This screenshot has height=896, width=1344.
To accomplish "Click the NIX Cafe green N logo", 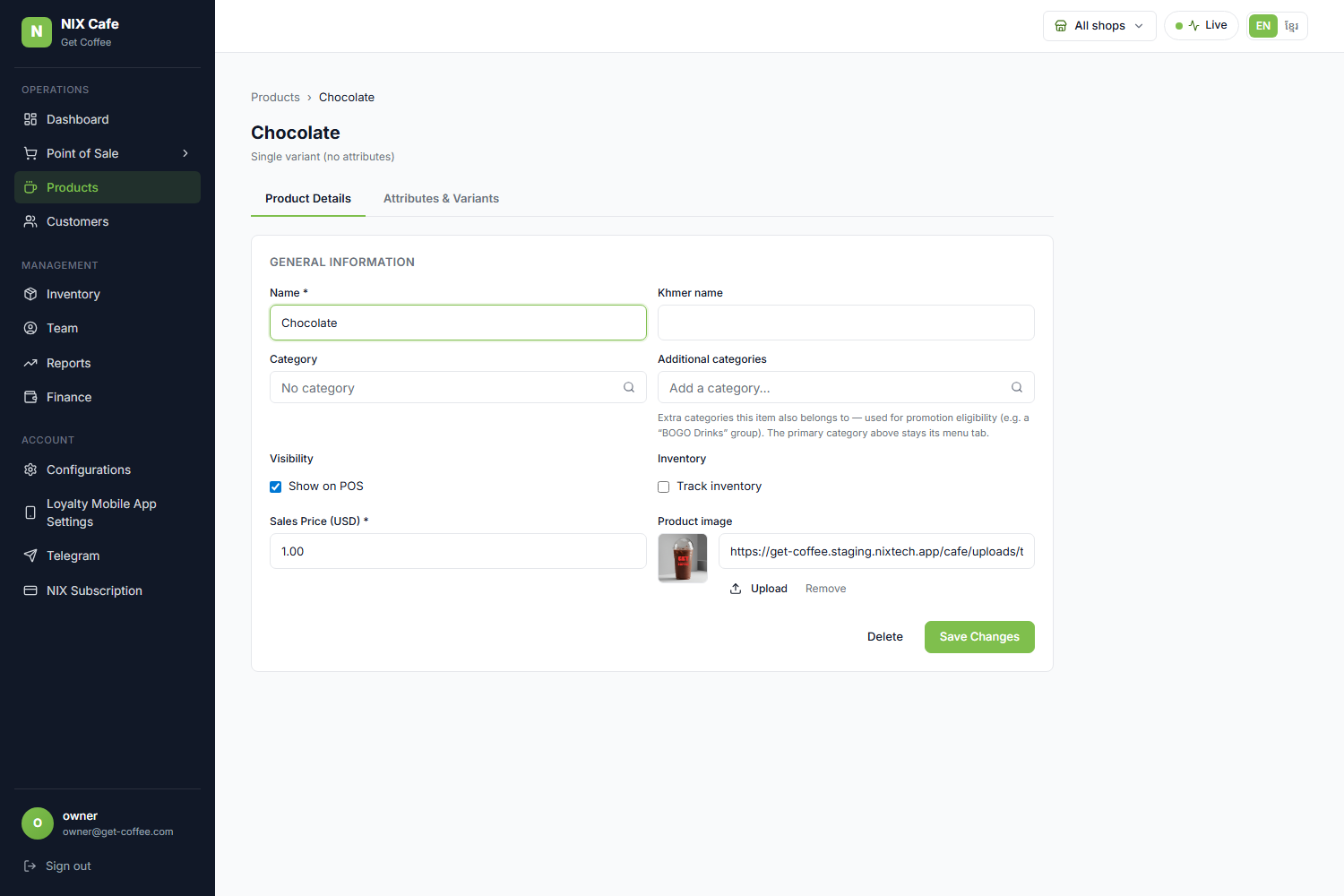I will 37,31.
